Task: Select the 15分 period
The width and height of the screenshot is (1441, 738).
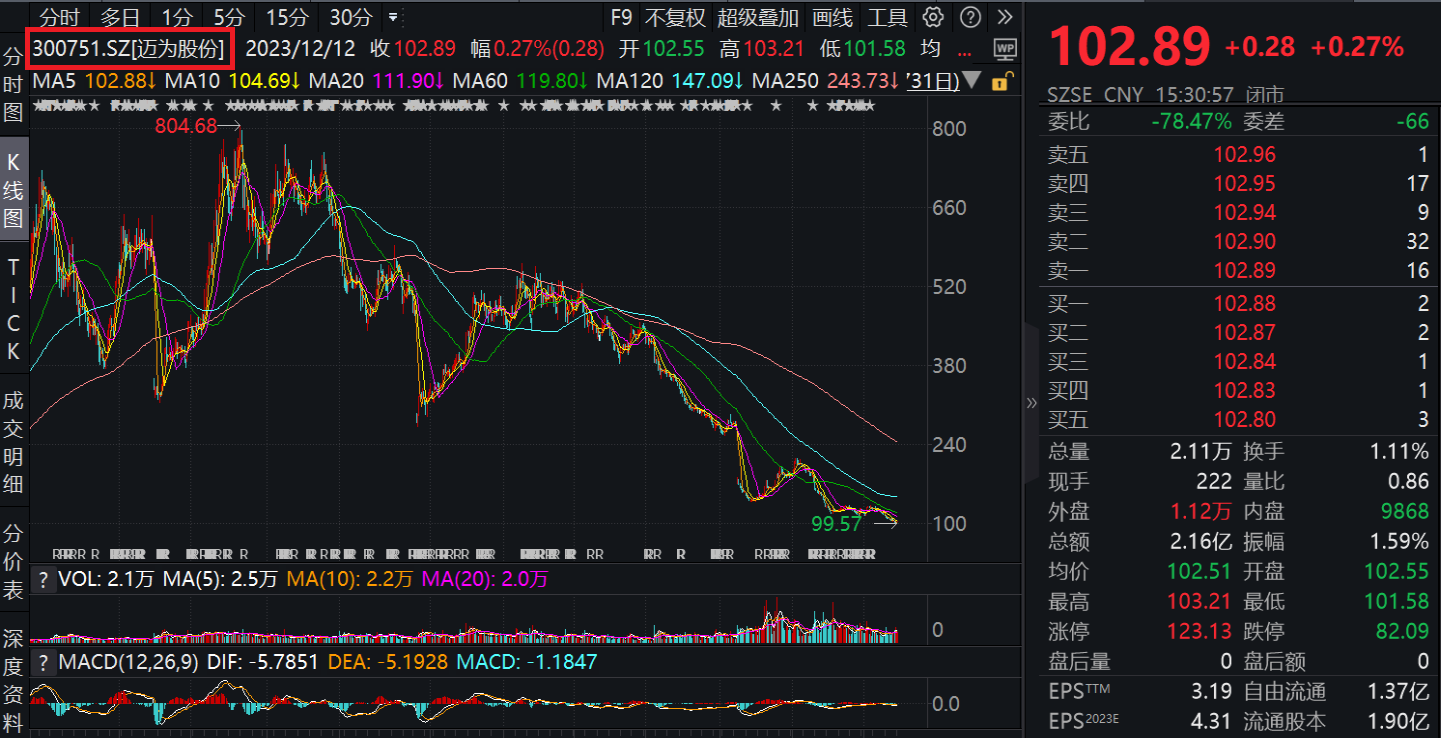Action: coord(288,17)
